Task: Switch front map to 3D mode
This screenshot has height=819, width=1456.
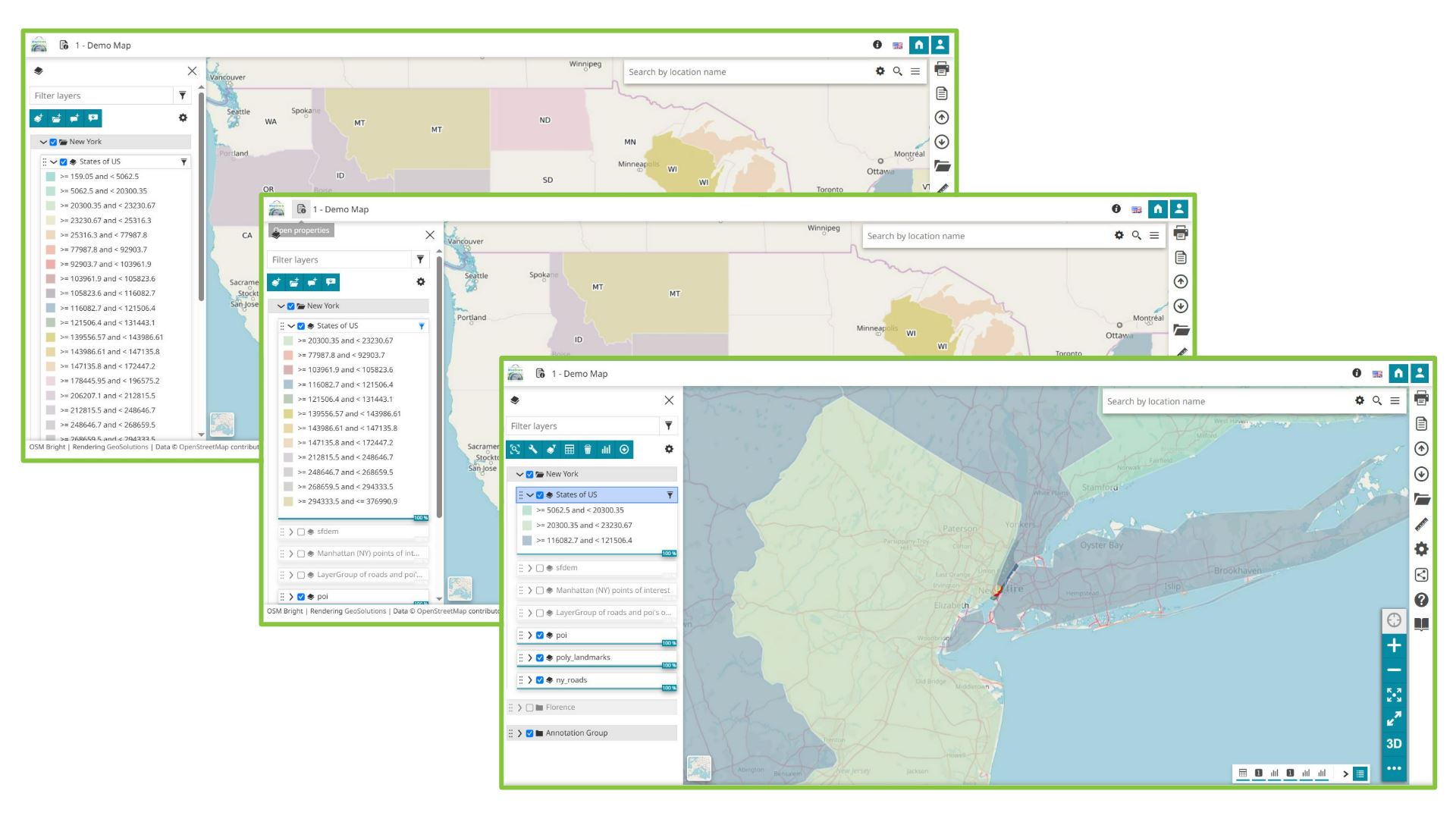Action: click(1394, 744)
